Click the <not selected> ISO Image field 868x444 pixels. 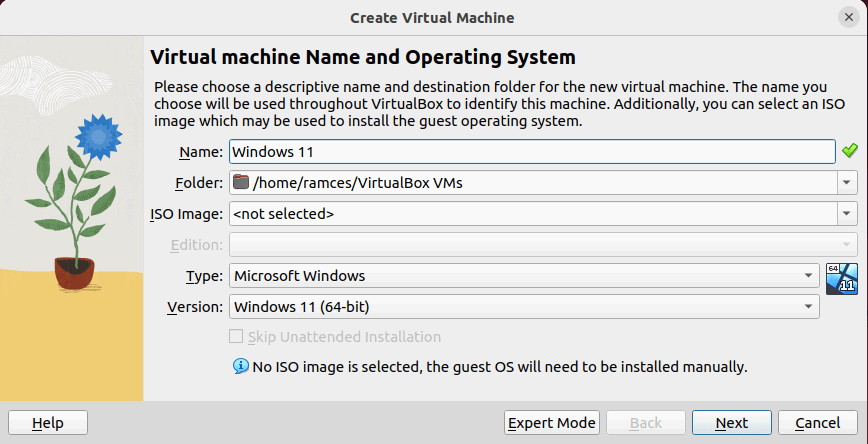[530, 213]
